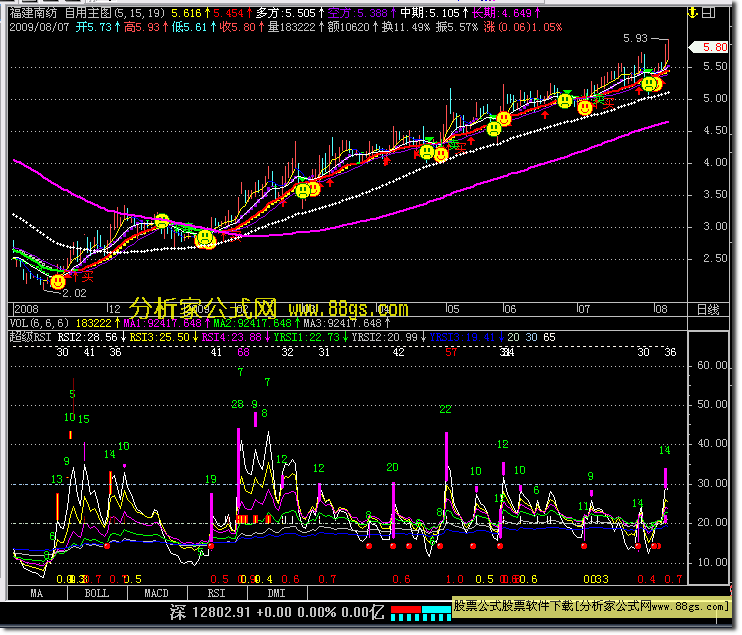Click the date 2009/08/07
Image resolution: width=742 pixels, height=635 pixels.
click(39, 27)
